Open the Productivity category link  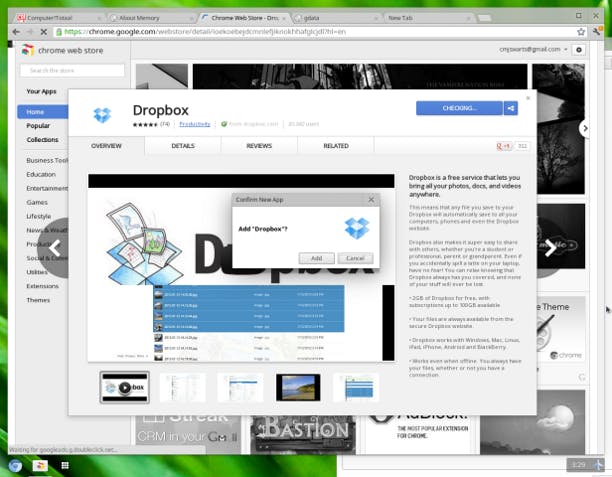[x=194, y=124]
